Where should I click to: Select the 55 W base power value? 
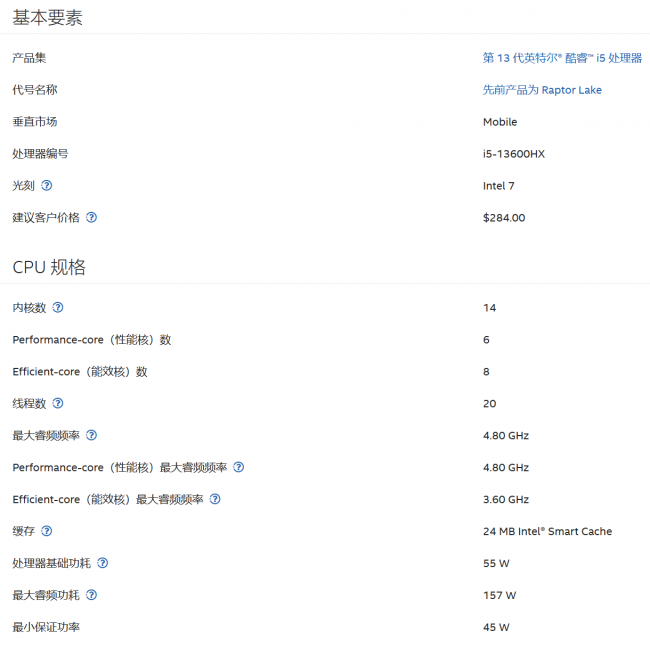tap(496, 563)
